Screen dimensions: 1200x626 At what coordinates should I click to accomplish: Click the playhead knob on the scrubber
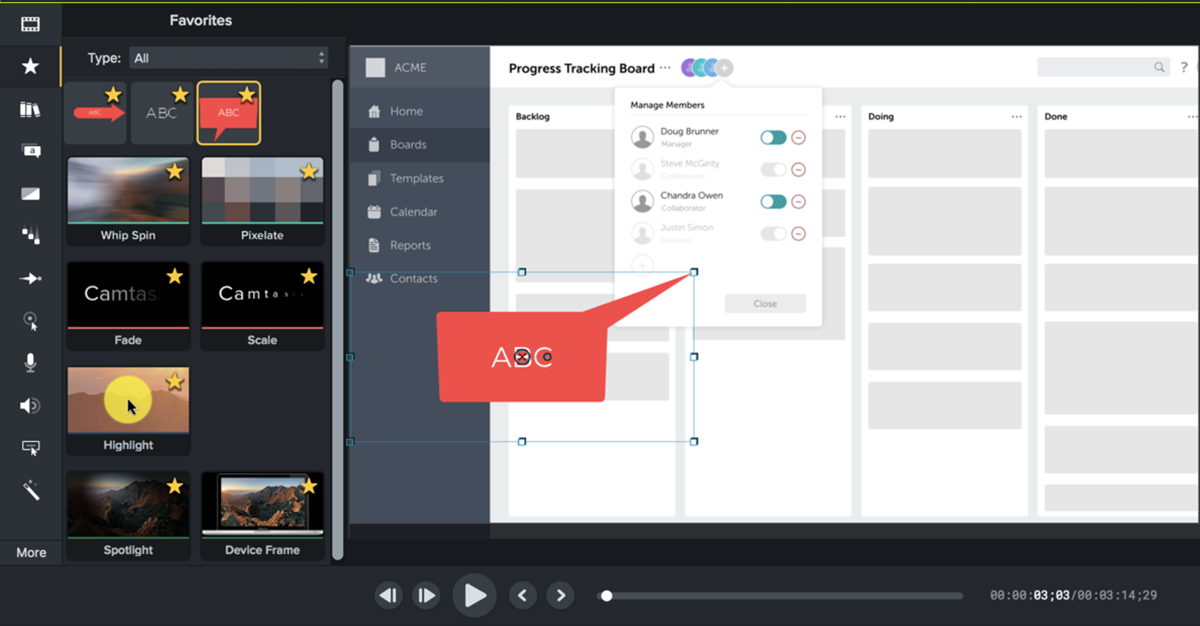pyautogui.click(x=606, y=596)
